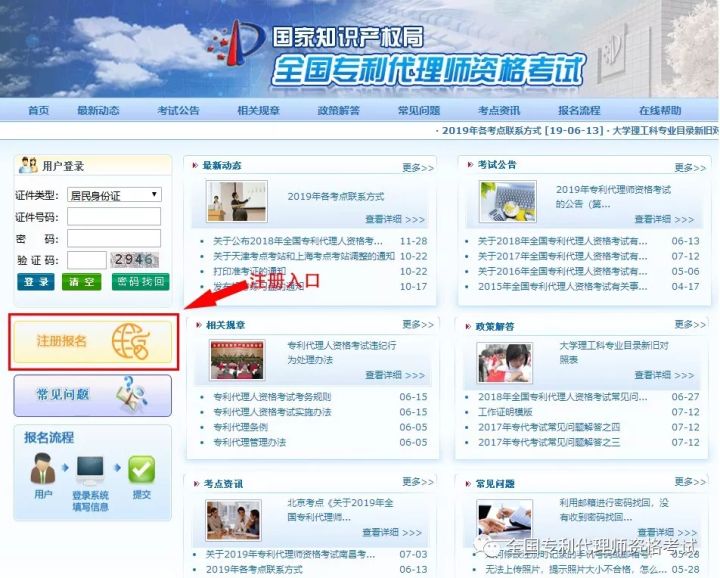Open 2018年全国专利代理人资格考试常见问... link
Screen dimensions: 720x578
pyautogui.click(x=562, y=396)
